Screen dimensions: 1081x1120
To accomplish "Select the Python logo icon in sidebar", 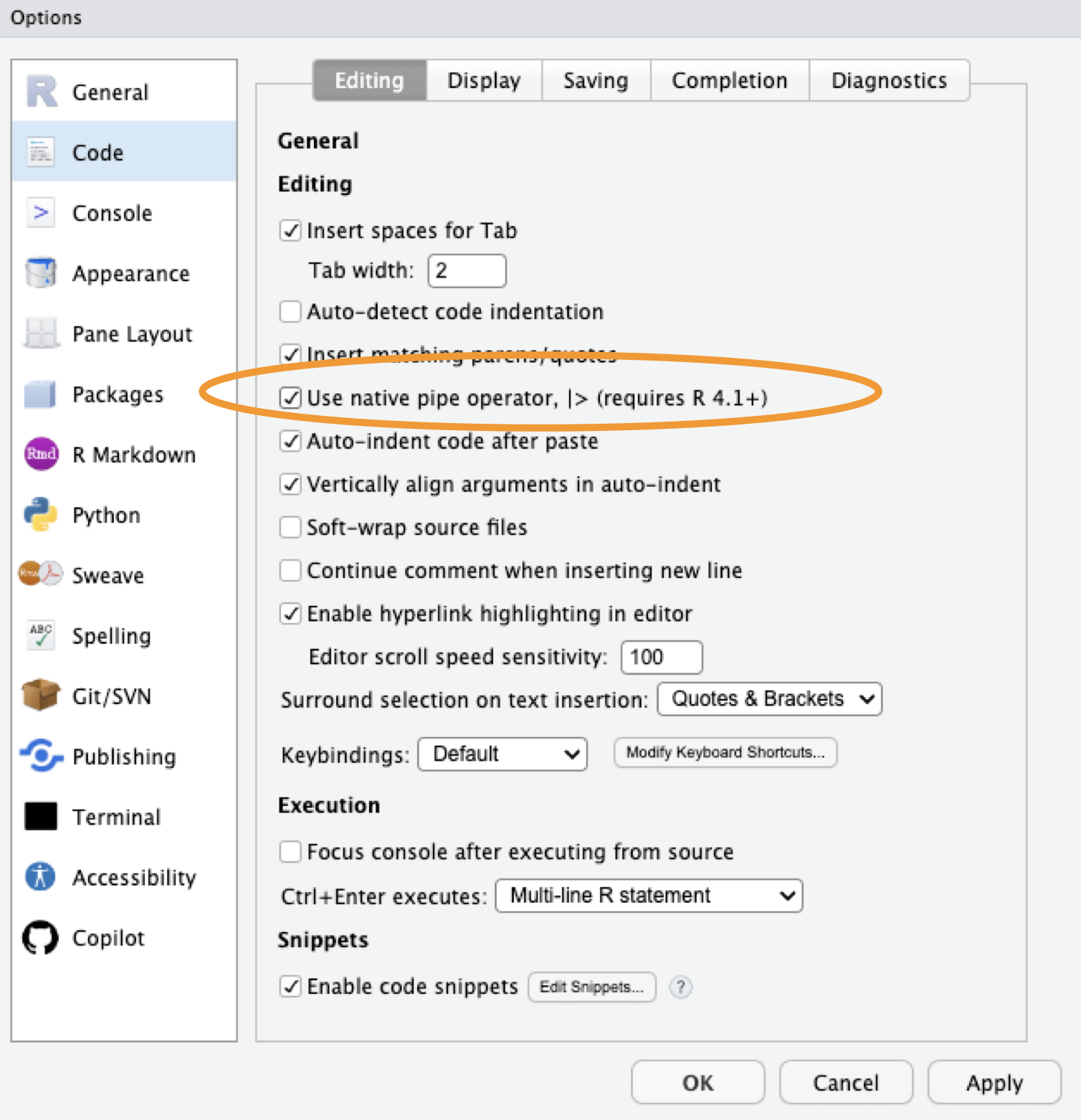I will pos(40,515).
